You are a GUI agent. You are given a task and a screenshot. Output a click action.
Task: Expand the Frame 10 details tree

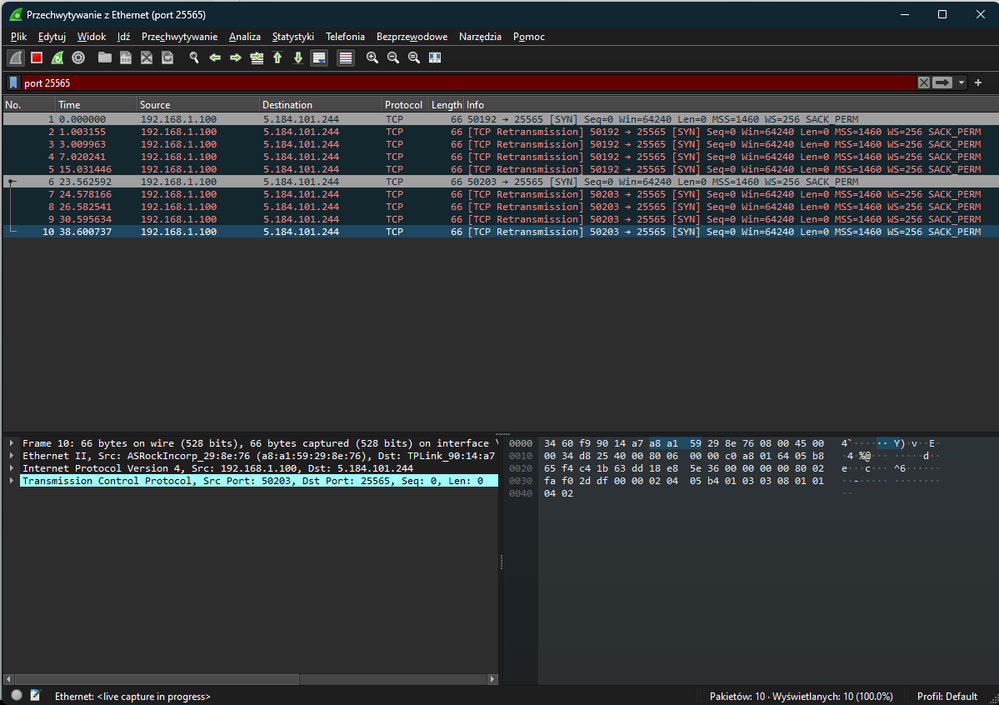[12, 443]
